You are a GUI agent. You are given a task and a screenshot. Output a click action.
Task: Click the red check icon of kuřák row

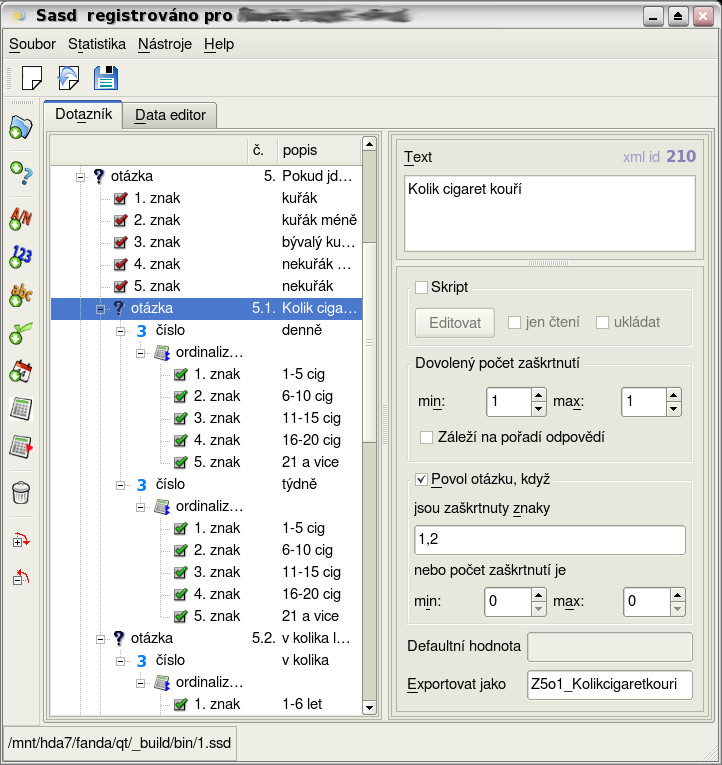(120, 198)
